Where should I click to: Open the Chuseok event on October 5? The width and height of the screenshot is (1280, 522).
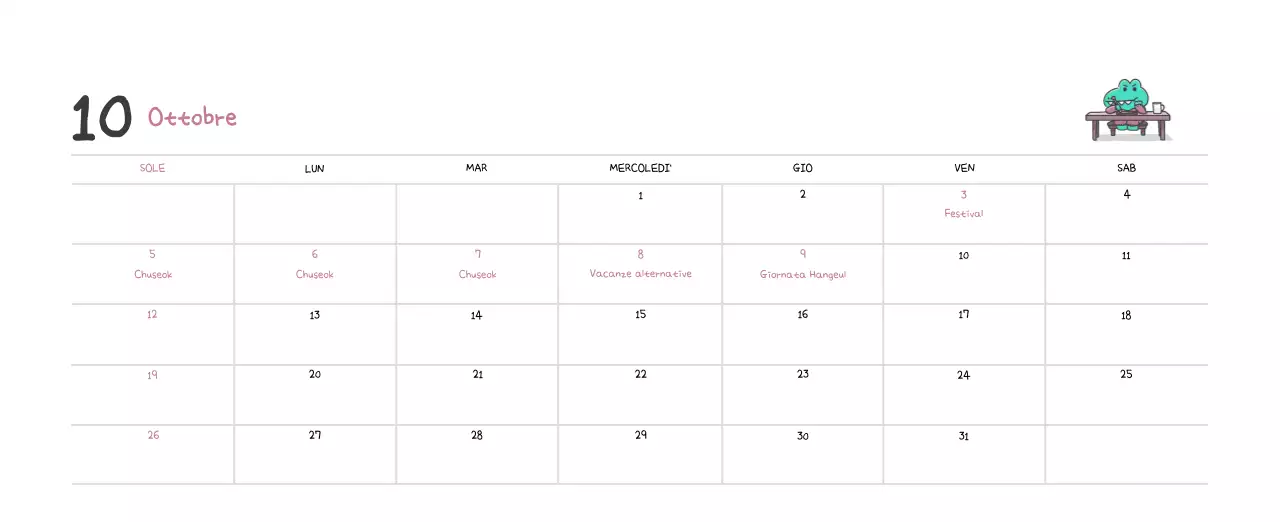(x=153, y=274)
